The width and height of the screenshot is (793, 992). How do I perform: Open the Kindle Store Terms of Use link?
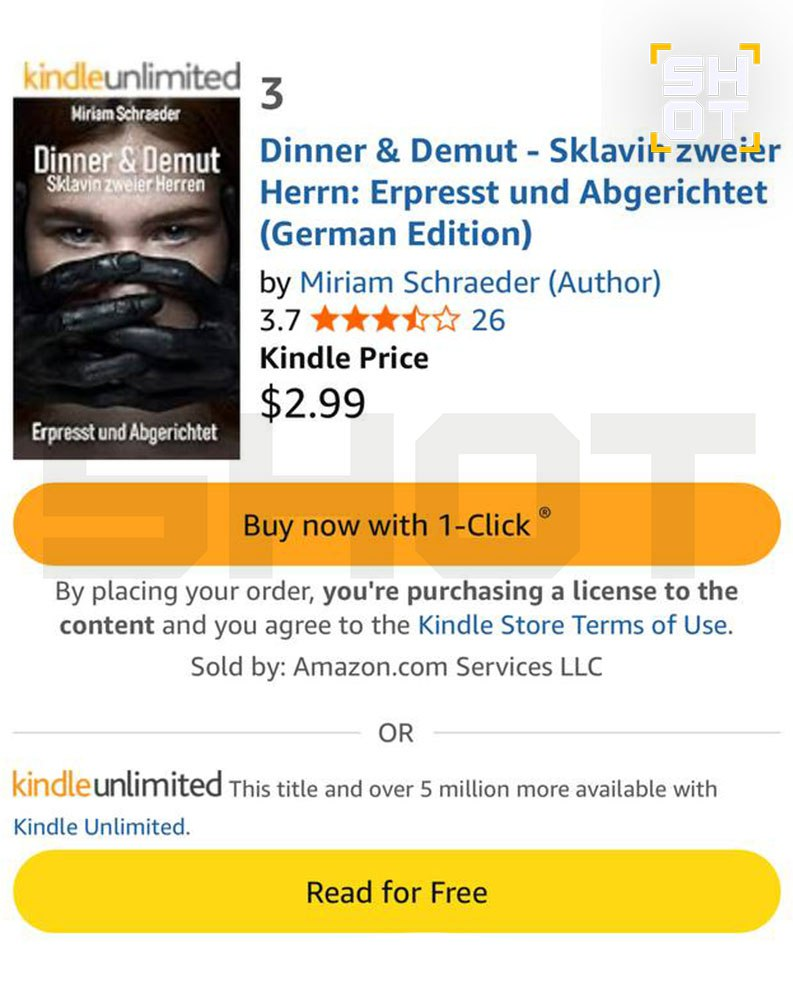(x=572, y=626)
